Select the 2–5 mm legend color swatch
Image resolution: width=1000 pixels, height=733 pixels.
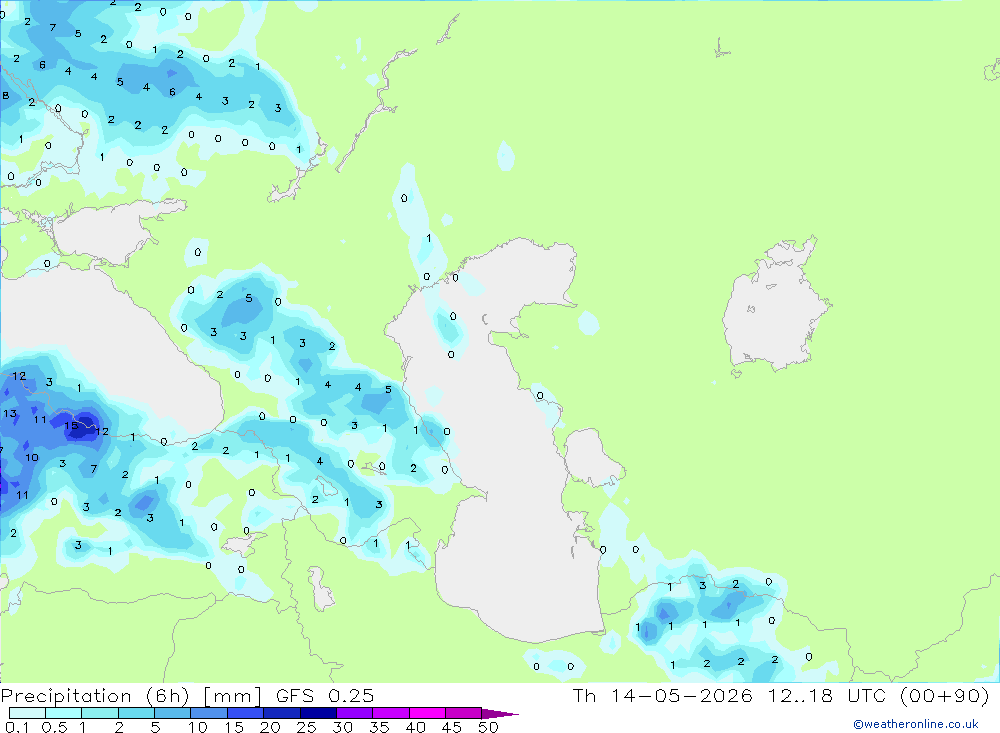pos(136,713)
